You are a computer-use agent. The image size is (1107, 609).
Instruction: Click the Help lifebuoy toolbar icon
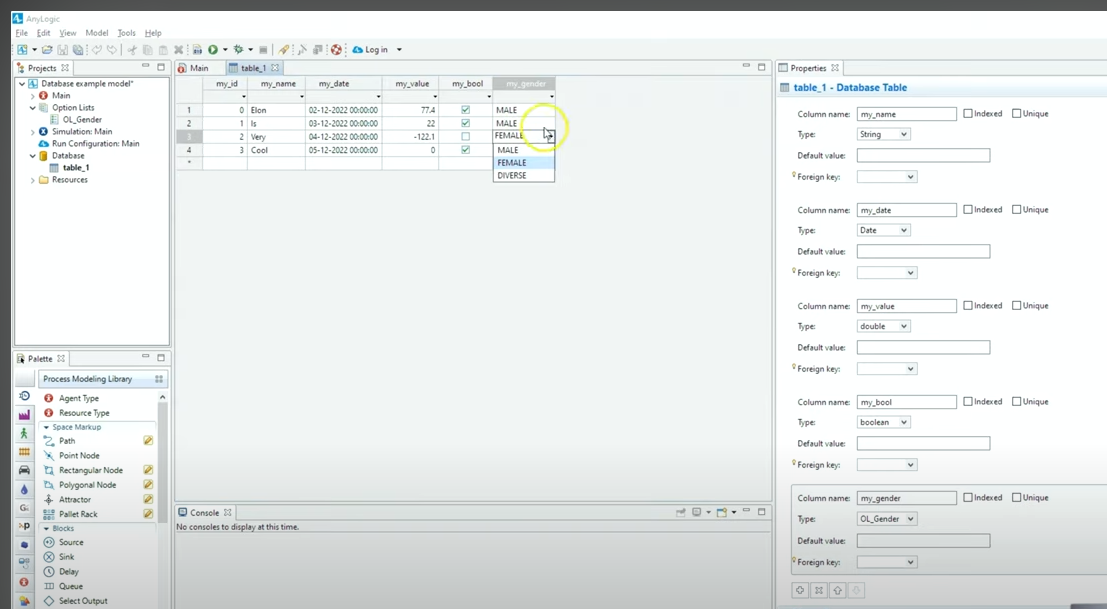tap(336, 49)
